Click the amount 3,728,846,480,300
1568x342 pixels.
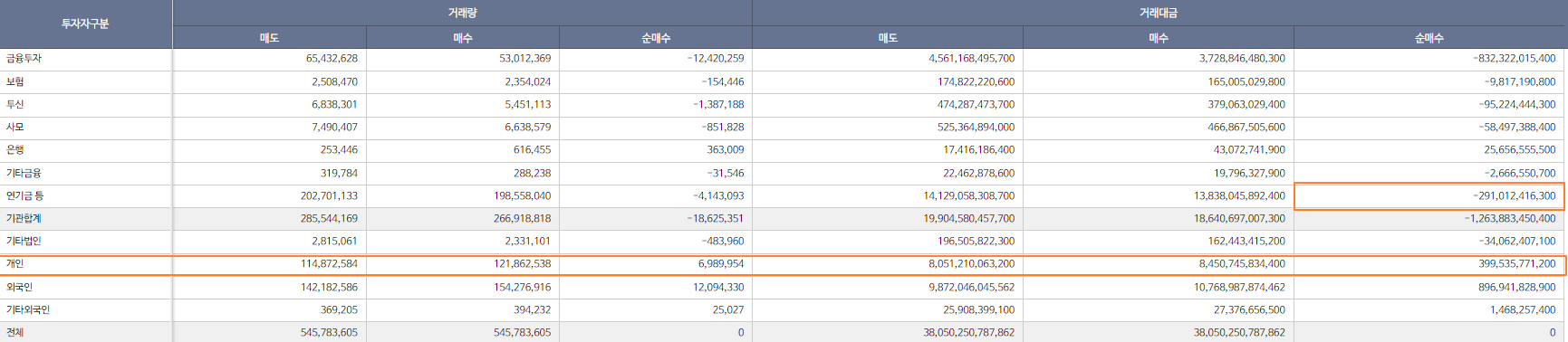coord(1242,59)
